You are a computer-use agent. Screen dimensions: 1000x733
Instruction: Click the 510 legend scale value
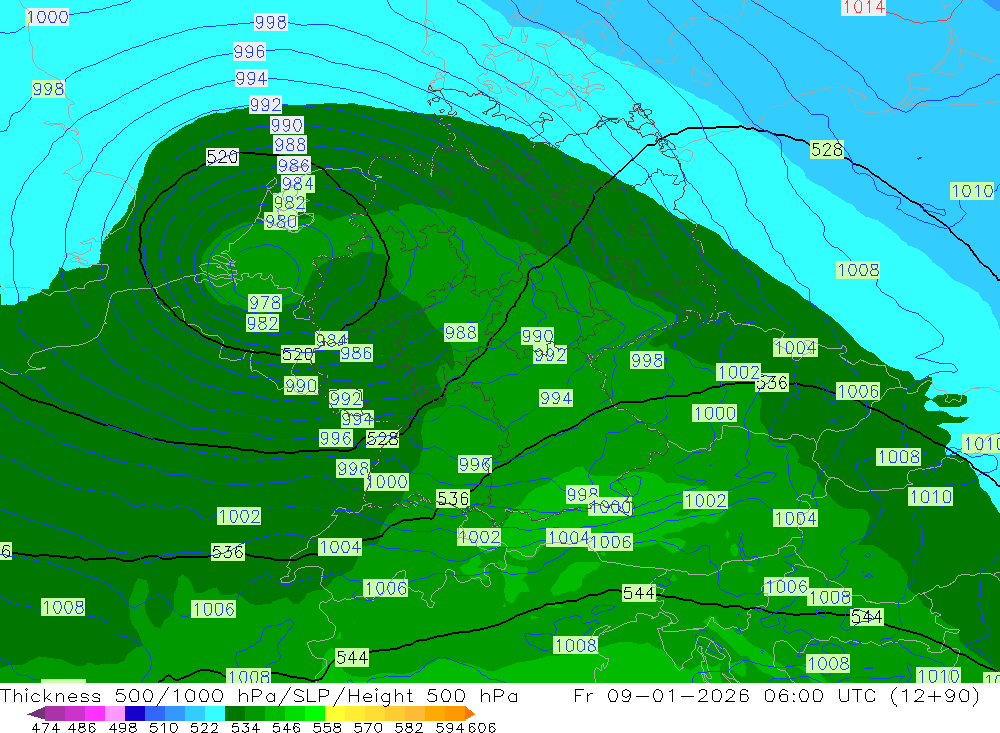(164, 728)
